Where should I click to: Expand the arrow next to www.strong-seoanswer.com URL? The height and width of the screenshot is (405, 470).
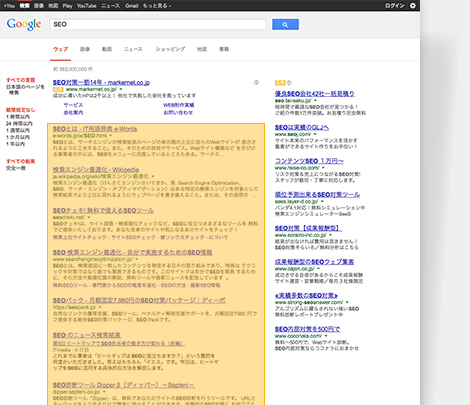(347, 302)
